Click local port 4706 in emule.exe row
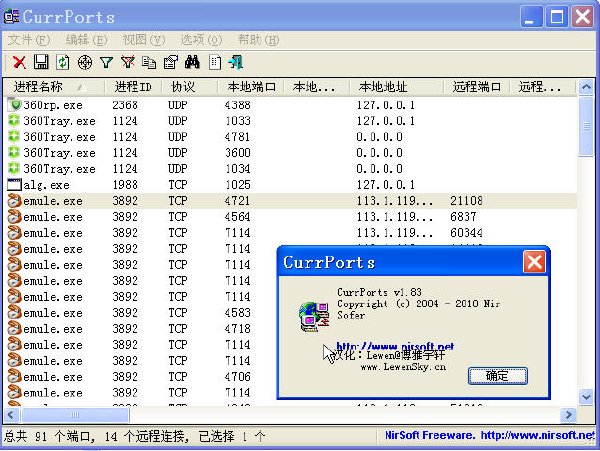The height and width of the screenshot is (451, 600). pyautogui.click(x=237, y=377)
